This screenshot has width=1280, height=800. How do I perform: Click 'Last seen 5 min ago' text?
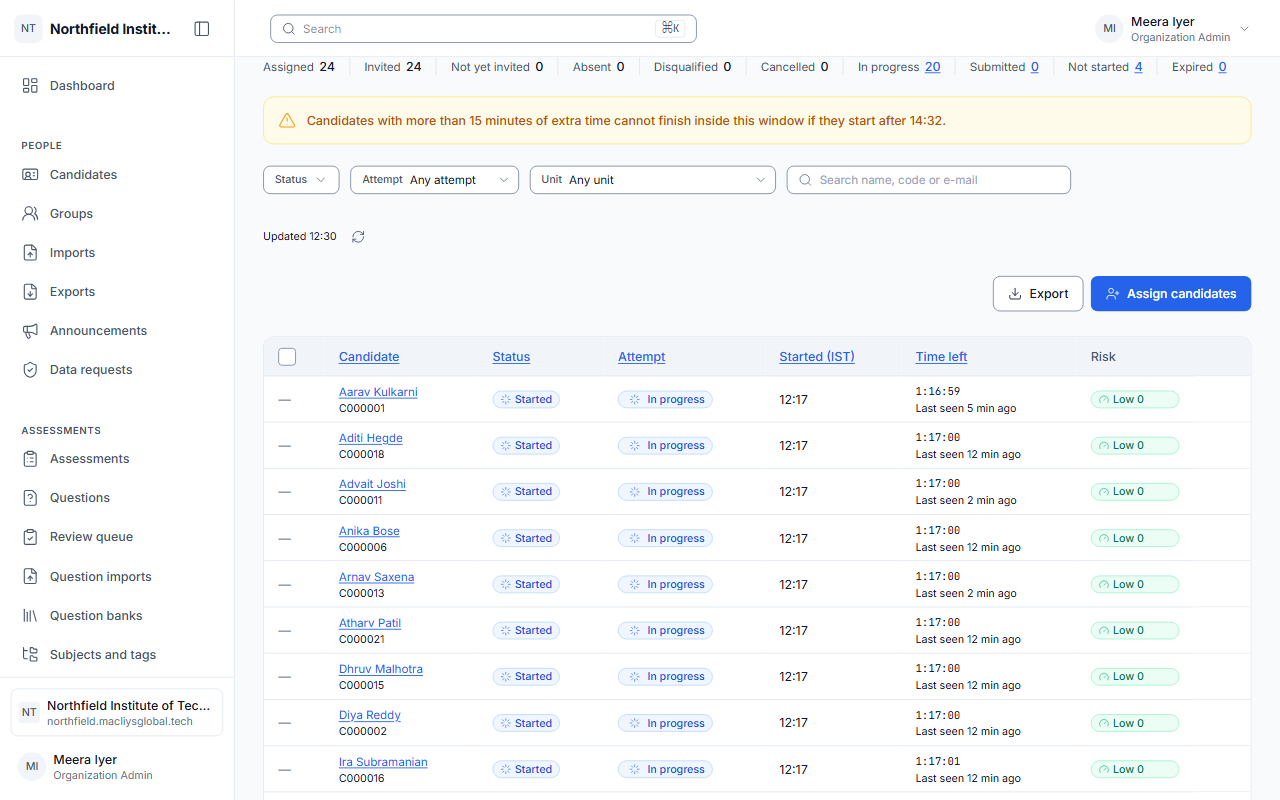[966, 409]
